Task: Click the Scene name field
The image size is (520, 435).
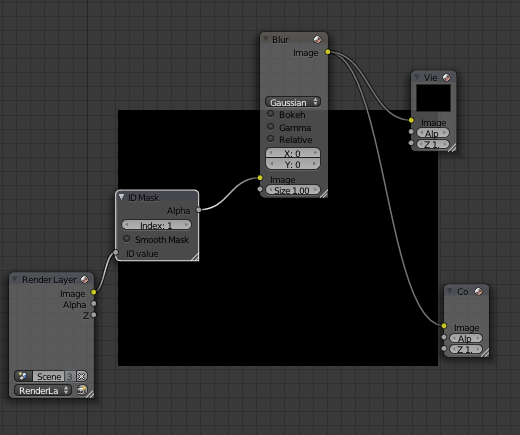Action: pyautogui.click(x=49, y=376)
